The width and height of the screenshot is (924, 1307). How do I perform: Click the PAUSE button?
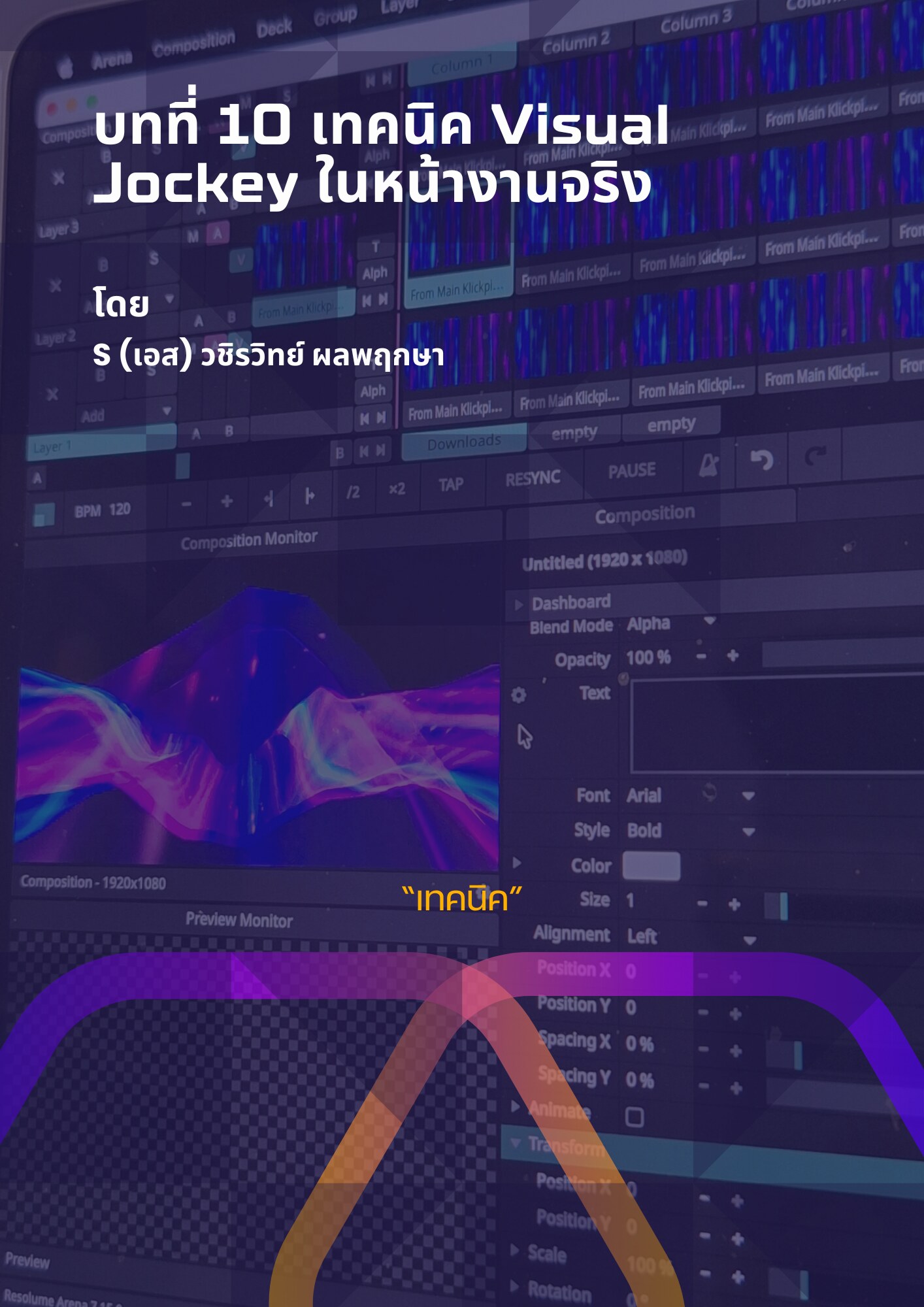[x=631, y=470]
